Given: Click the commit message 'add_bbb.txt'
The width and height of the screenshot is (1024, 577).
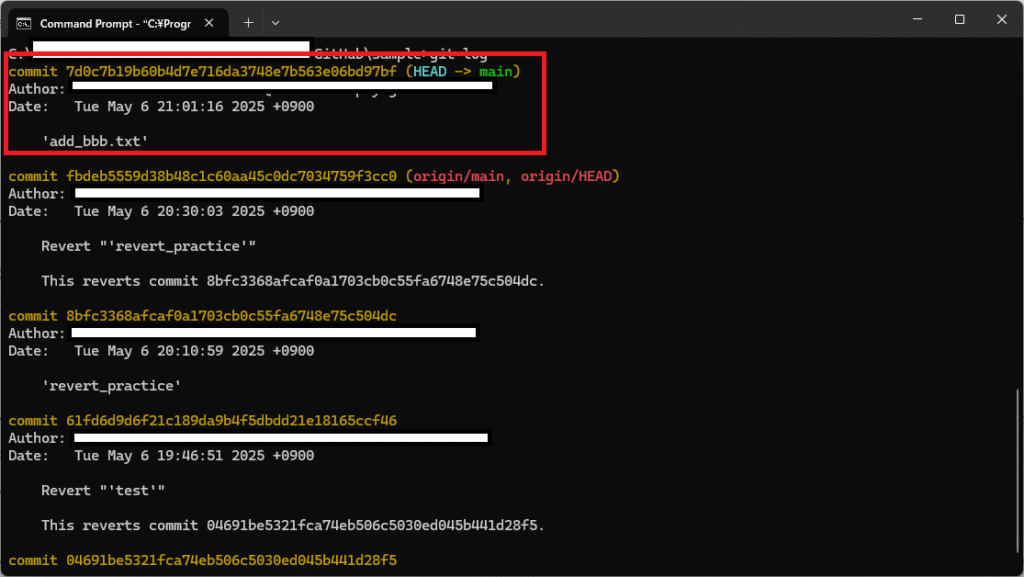Looking at the screenshot, I should pos(95,141).
